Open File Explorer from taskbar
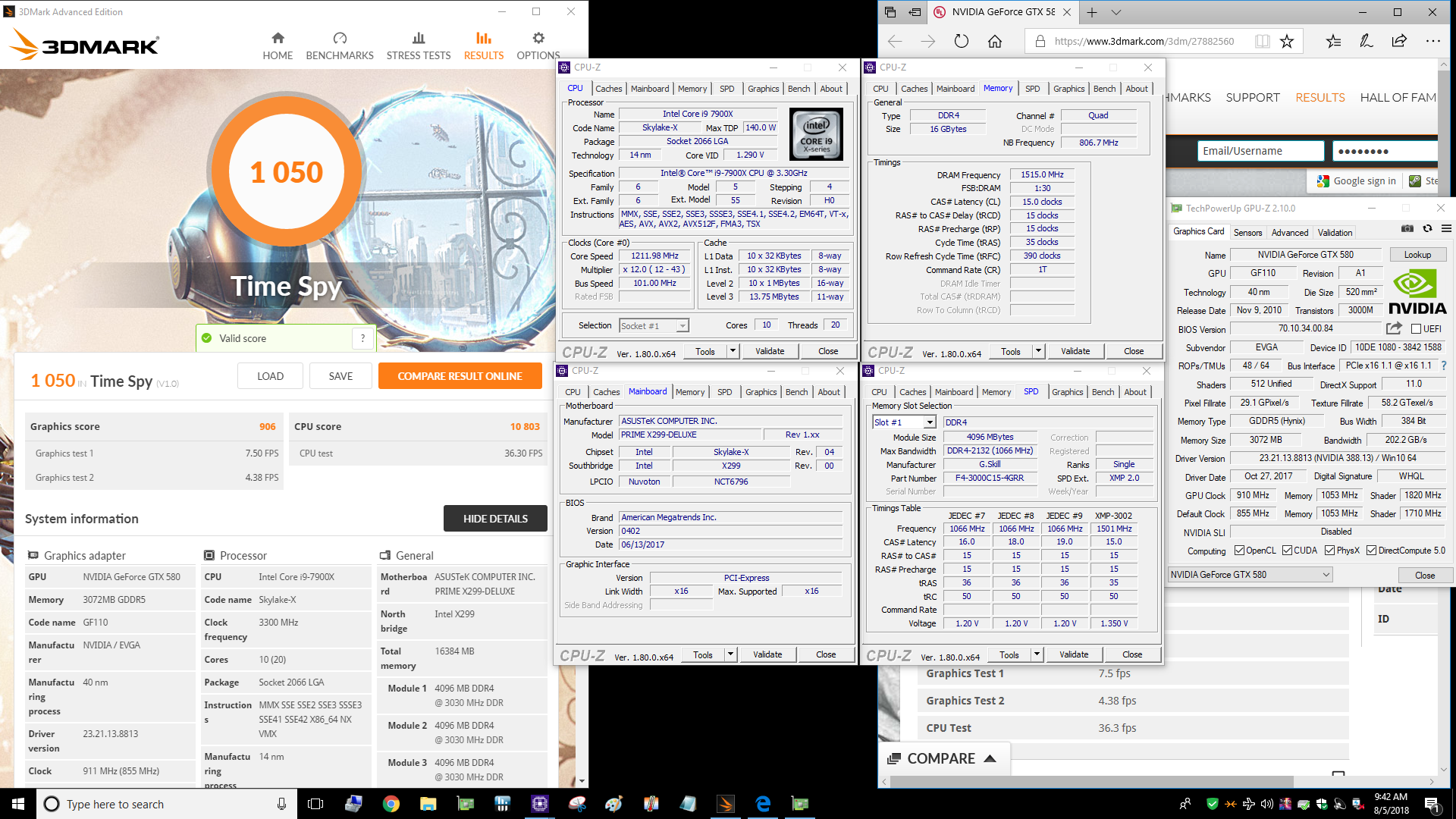Image resolution: width=1456 pixels, height=819 pixels. coord(428,804)
